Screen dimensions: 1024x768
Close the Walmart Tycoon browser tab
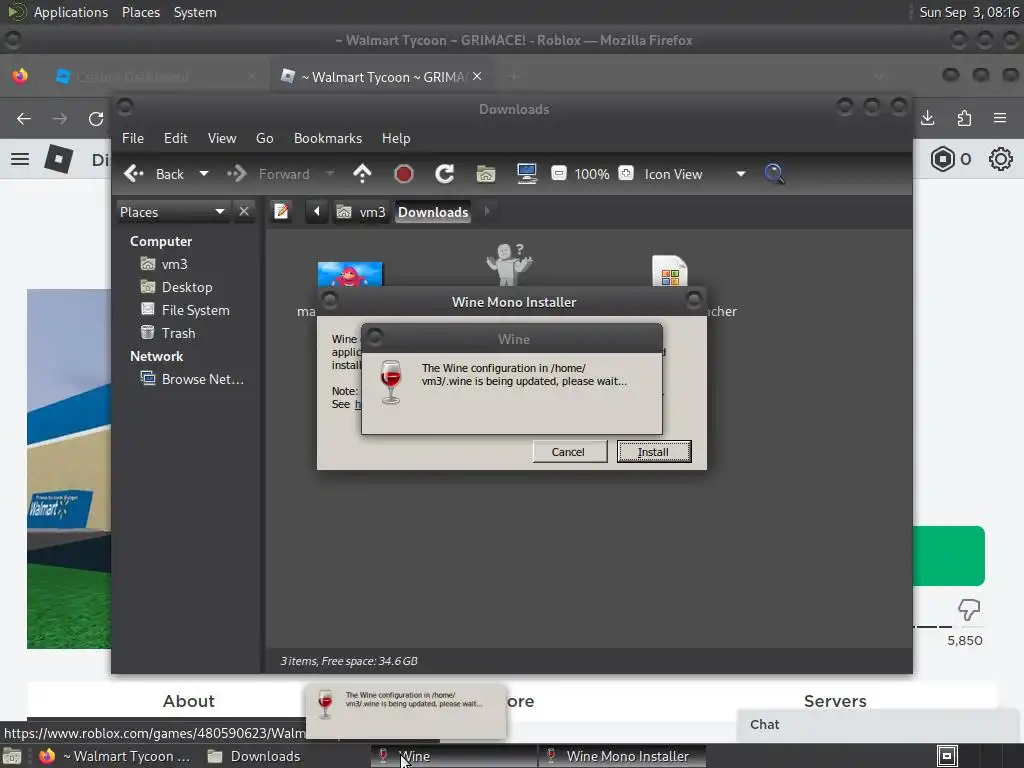click(x=477, y=76)
